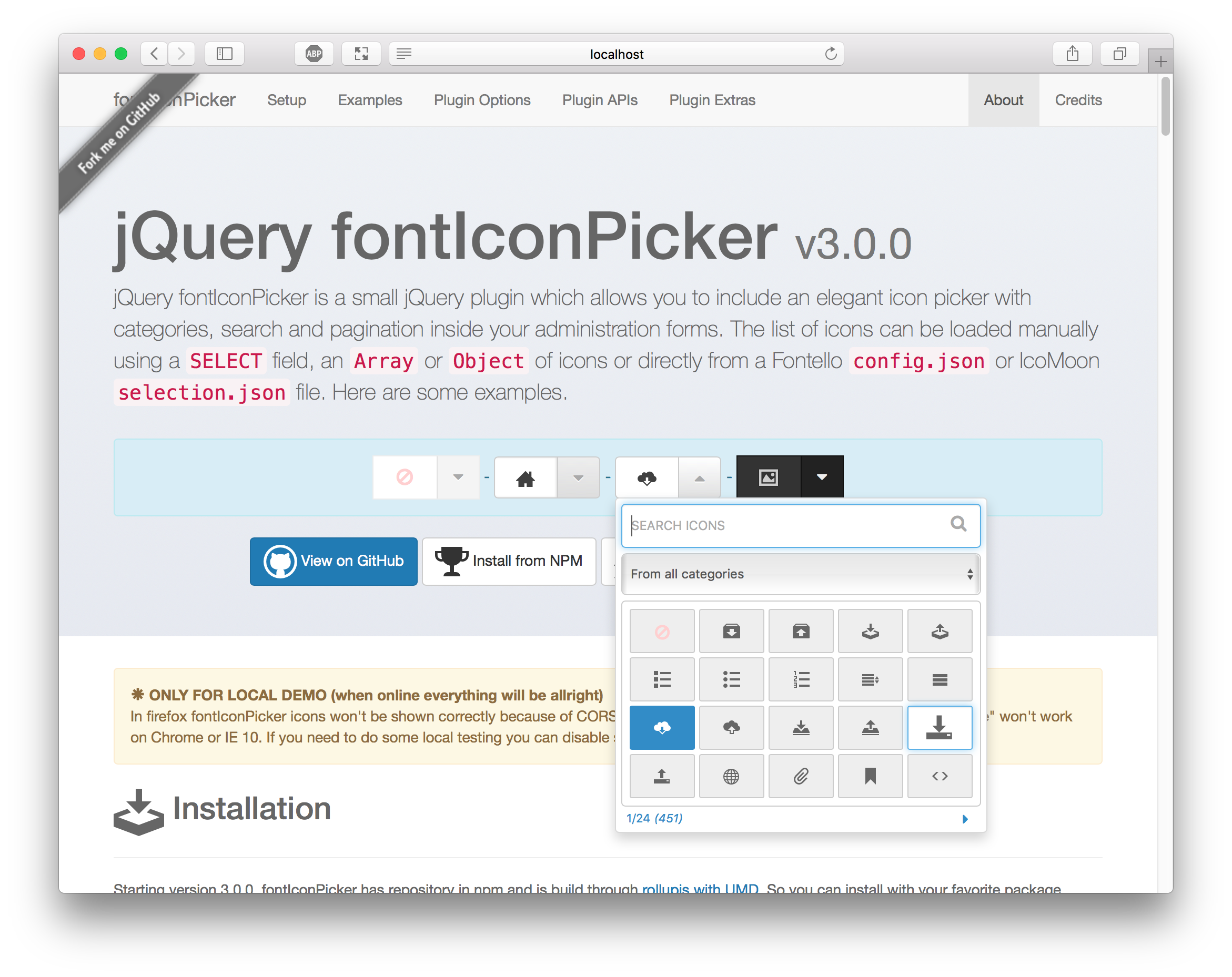The height and width of the screenshot is (977, 1232).
Task: Pick the globe icon in the grid
Action: tap(731, 776)
